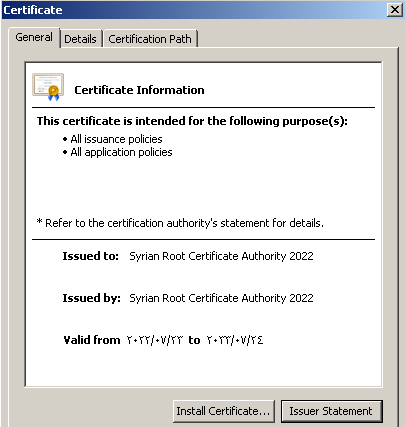
Task: Open the Issuer Statement
Action: click(331, 411)
